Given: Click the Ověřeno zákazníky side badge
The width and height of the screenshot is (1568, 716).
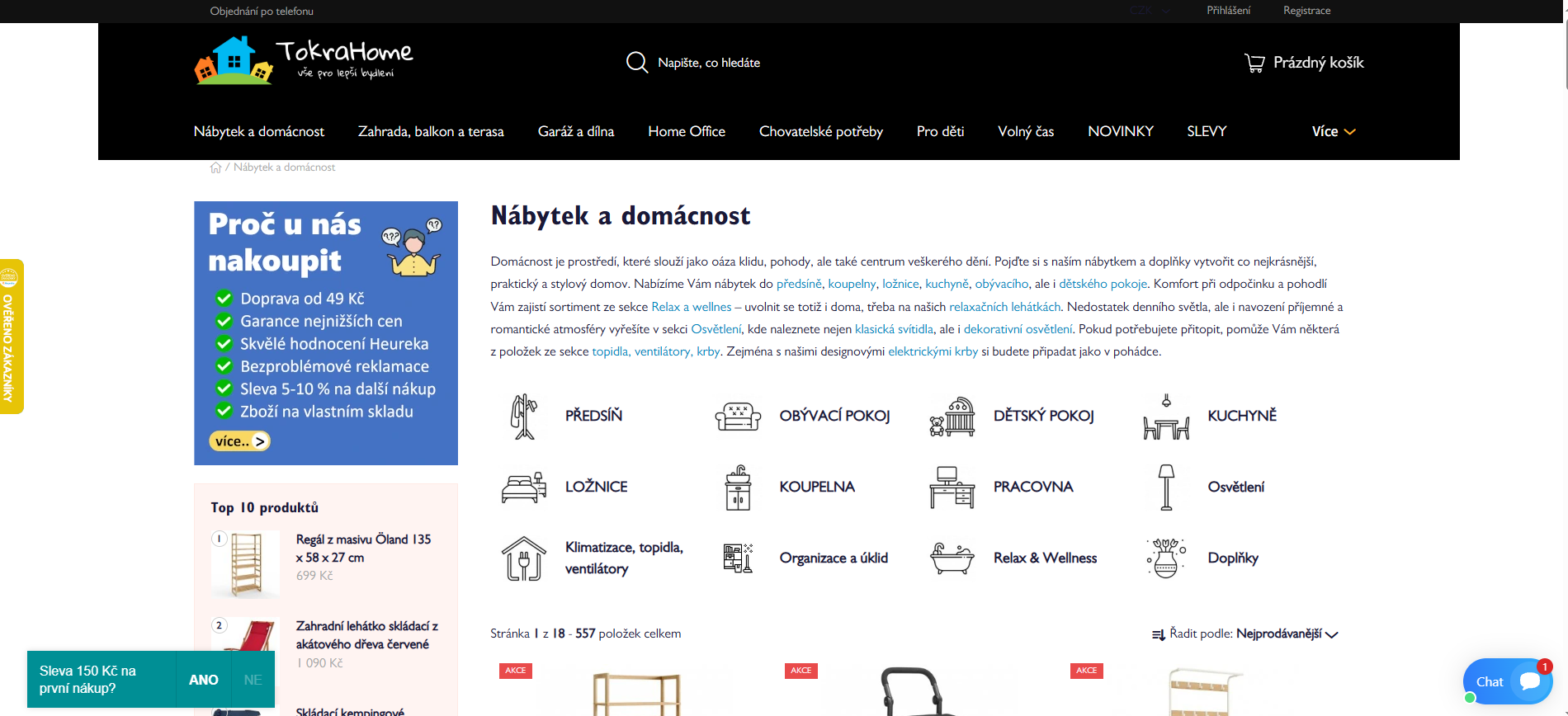Looking at the screenshot, I should click(x=12, y=337).
